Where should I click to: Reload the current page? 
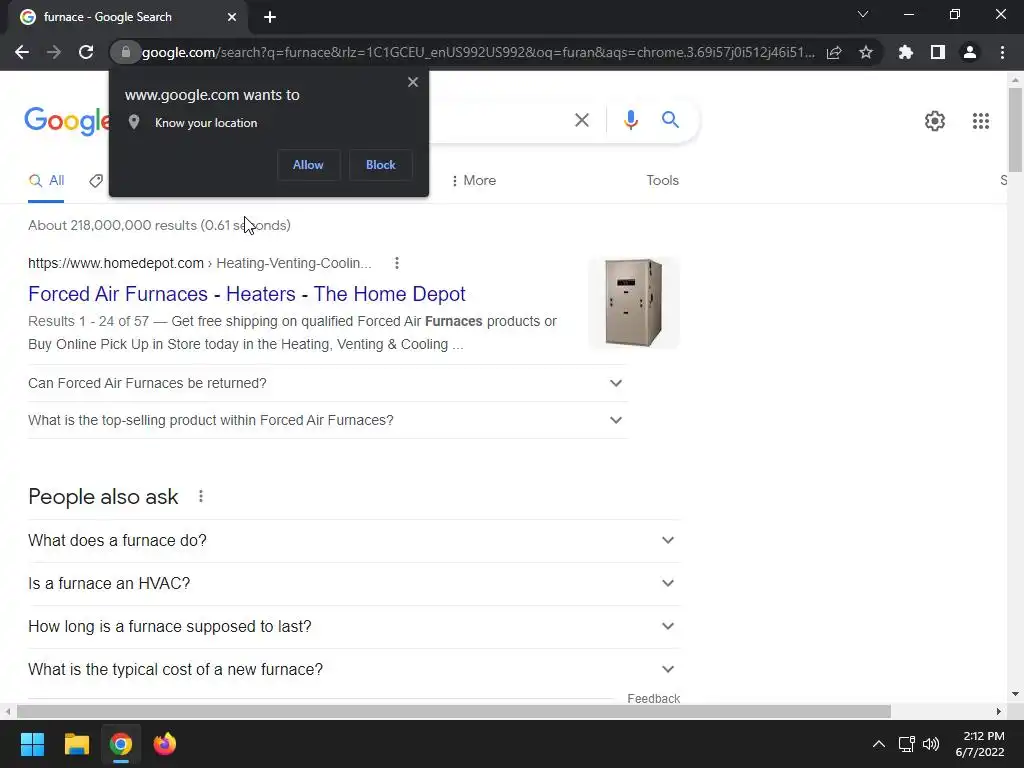[86, 52]
